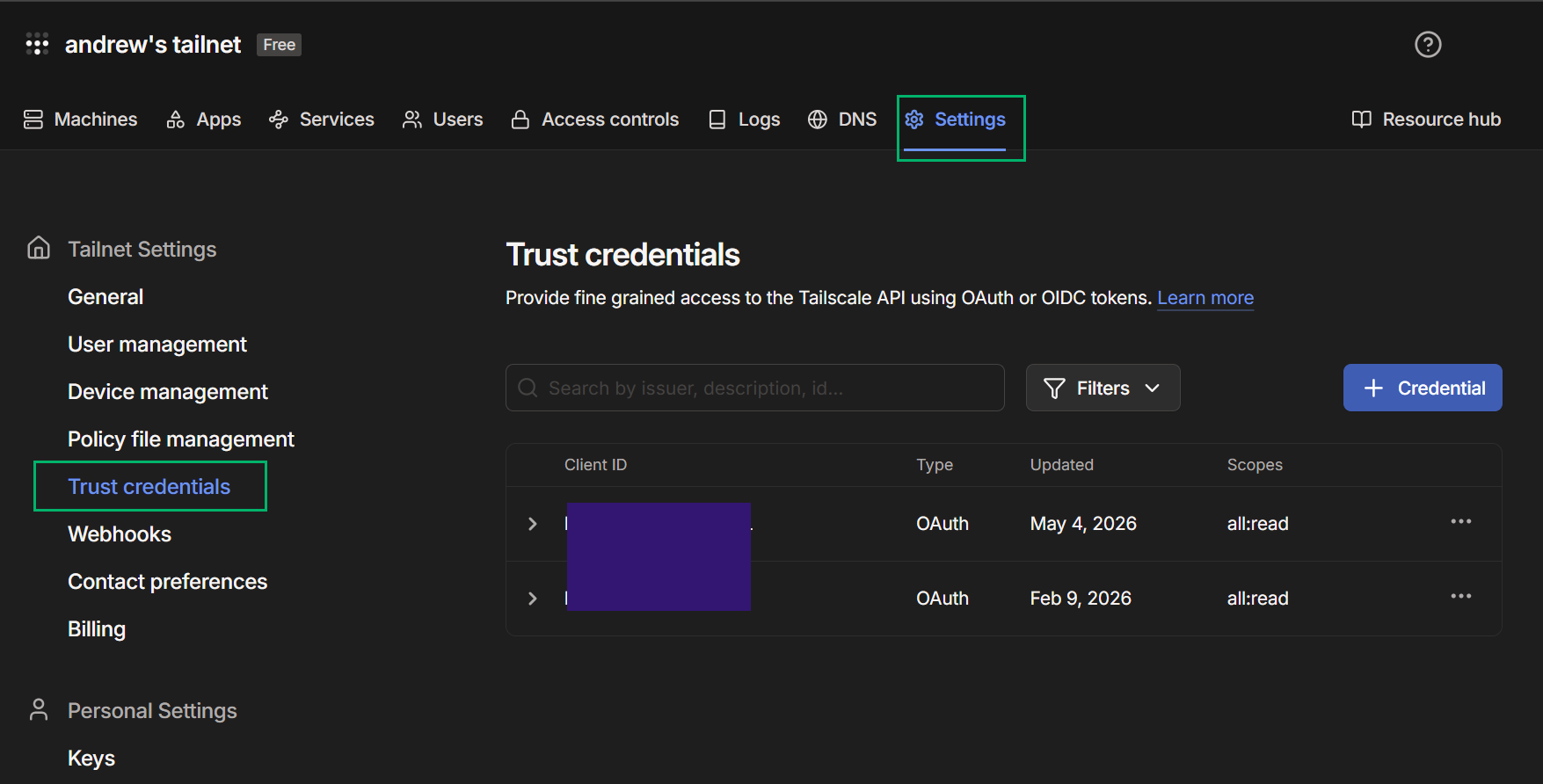Viewport: 1543px width, 784px height.
Task: Click the Settings gear icon
Action: click(914, 120)
